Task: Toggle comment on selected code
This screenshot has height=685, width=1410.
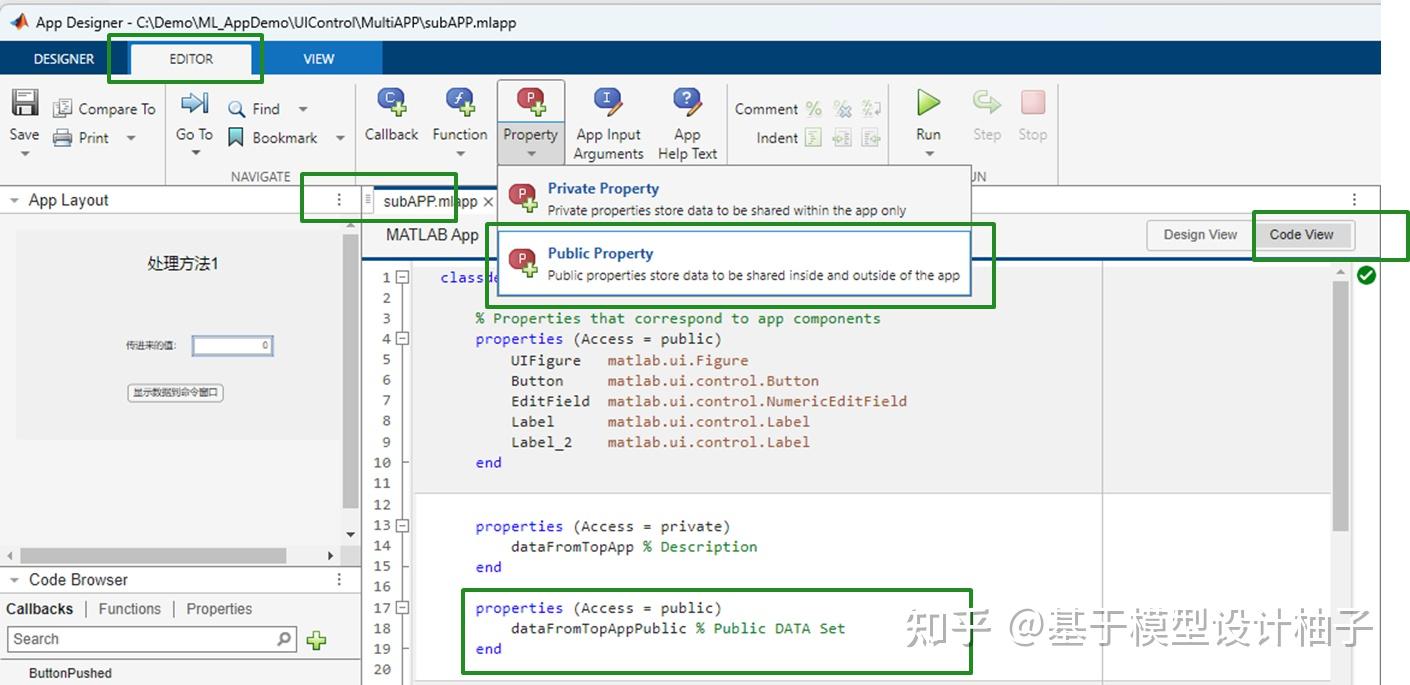Action: click(814, 108)
